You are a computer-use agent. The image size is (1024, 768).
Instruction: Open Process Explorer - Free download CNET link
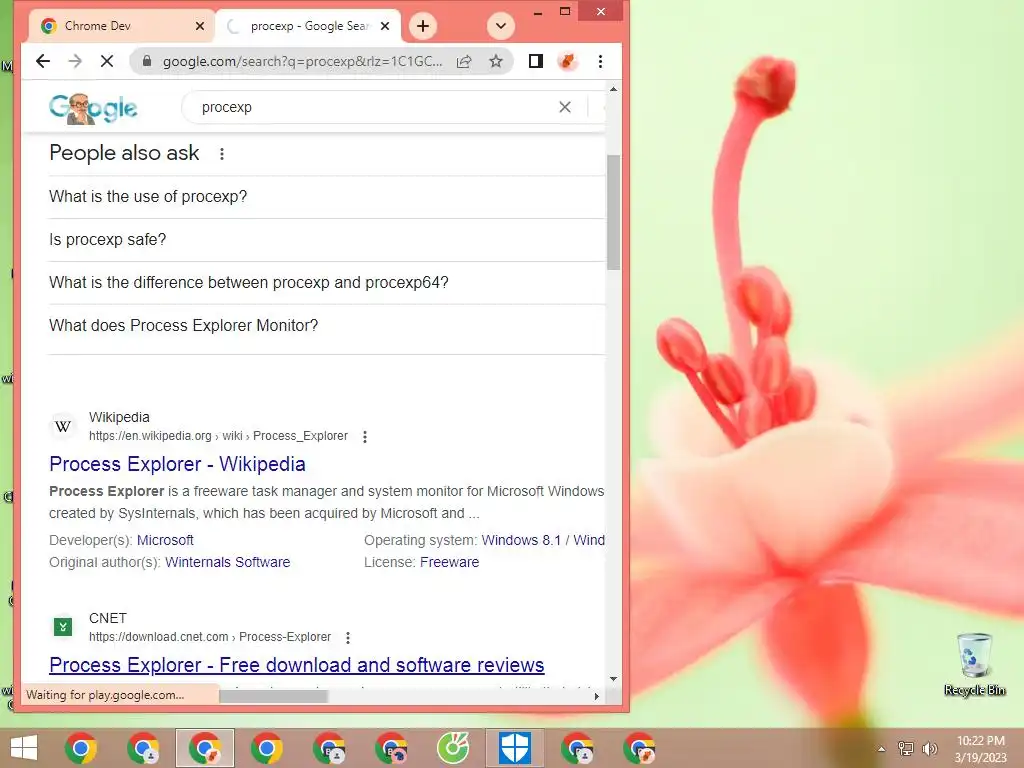(296, 665)
